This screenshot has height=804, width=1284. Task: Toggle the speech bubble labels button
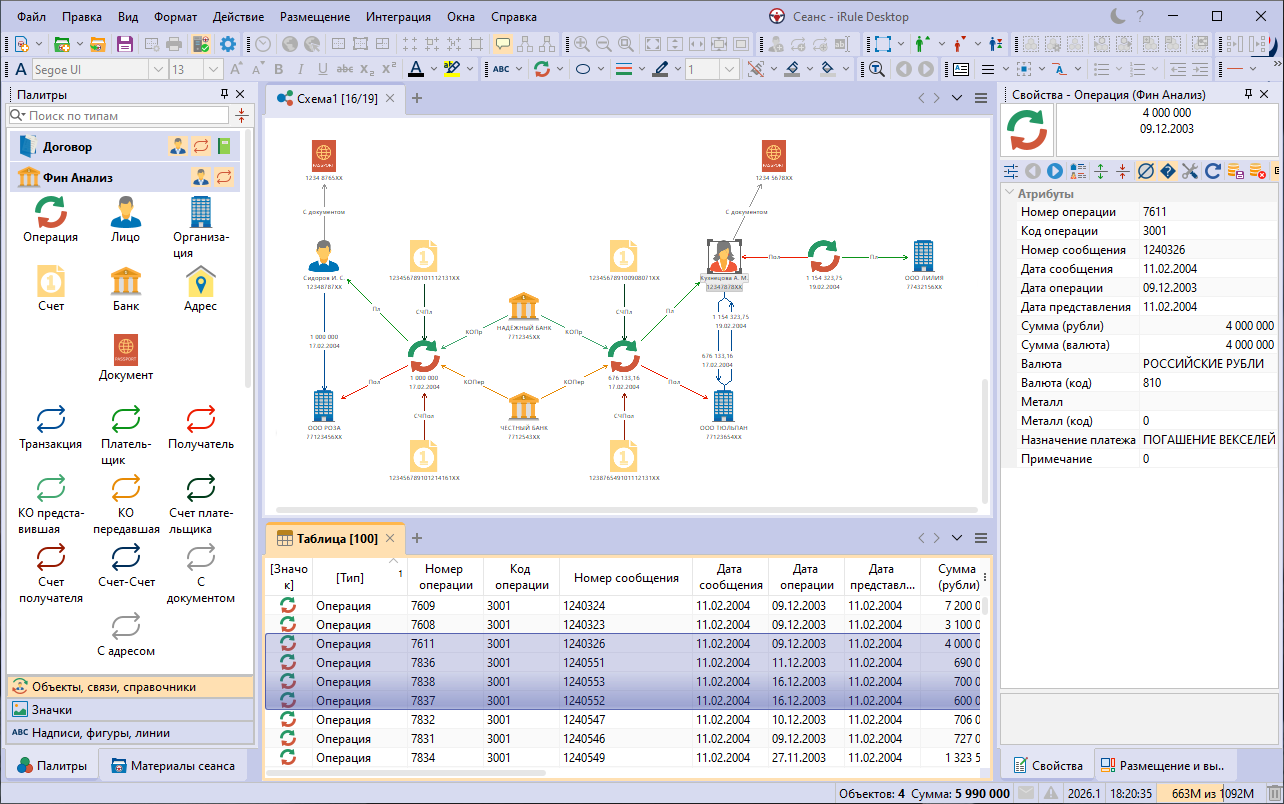pyautogui.click(x=502, y=44)
